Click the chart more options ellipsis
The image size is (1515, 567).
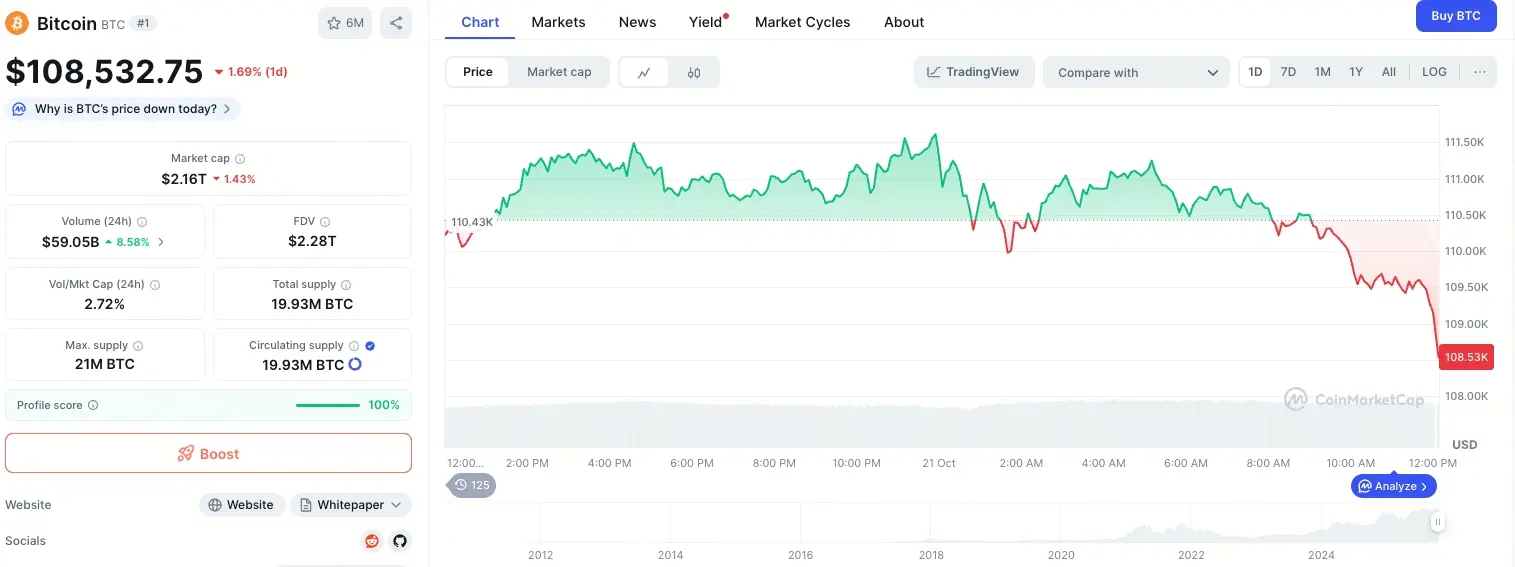[x=1479, y=72]
